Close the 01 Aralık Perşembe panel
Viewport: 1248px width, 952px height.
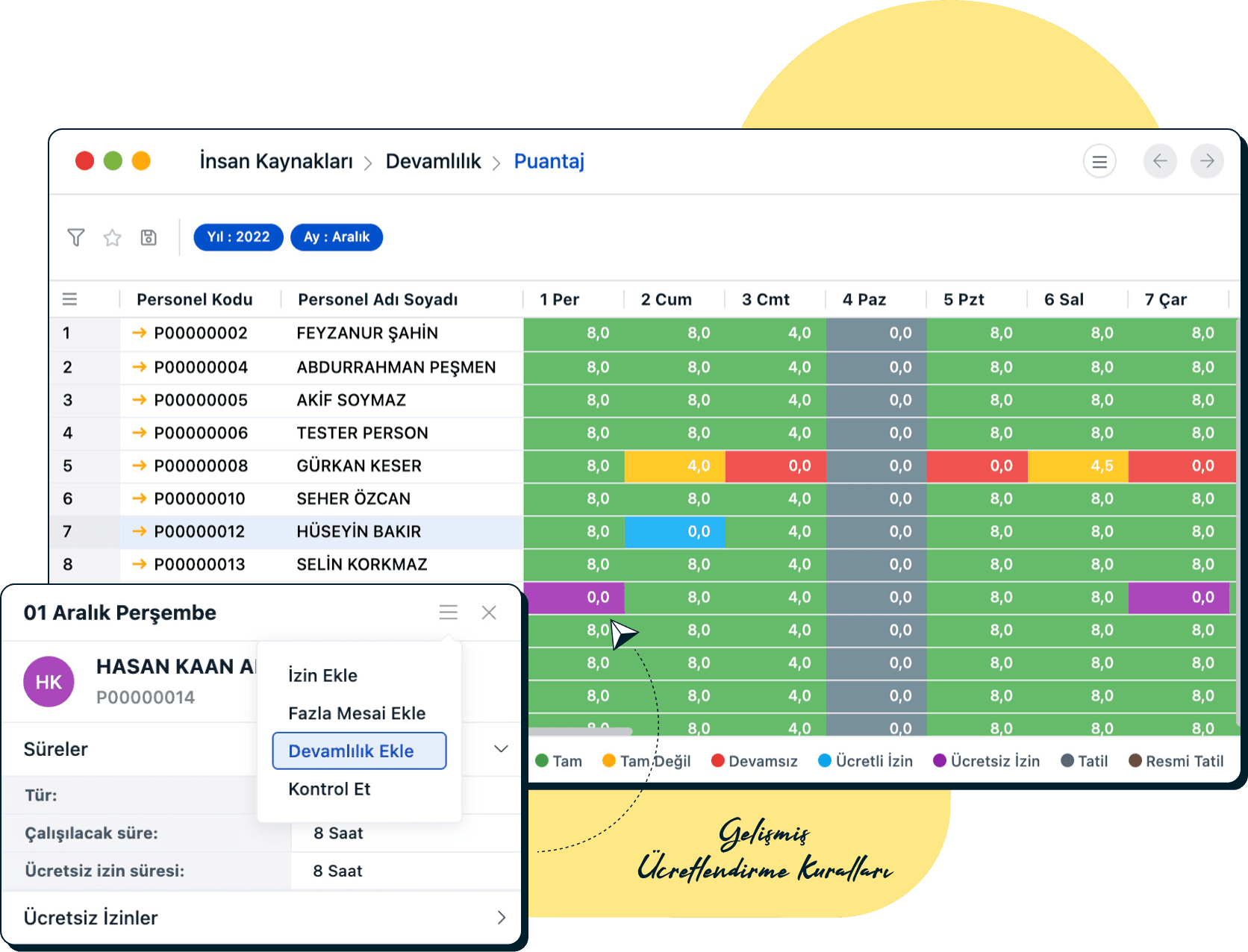(x=489, y=613)
